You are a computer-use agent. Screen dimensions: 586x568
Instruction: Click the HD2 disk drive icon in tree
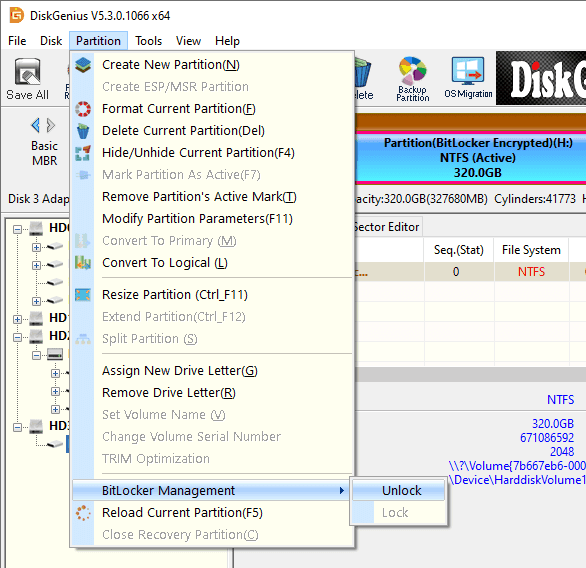(x=36, y=336)
